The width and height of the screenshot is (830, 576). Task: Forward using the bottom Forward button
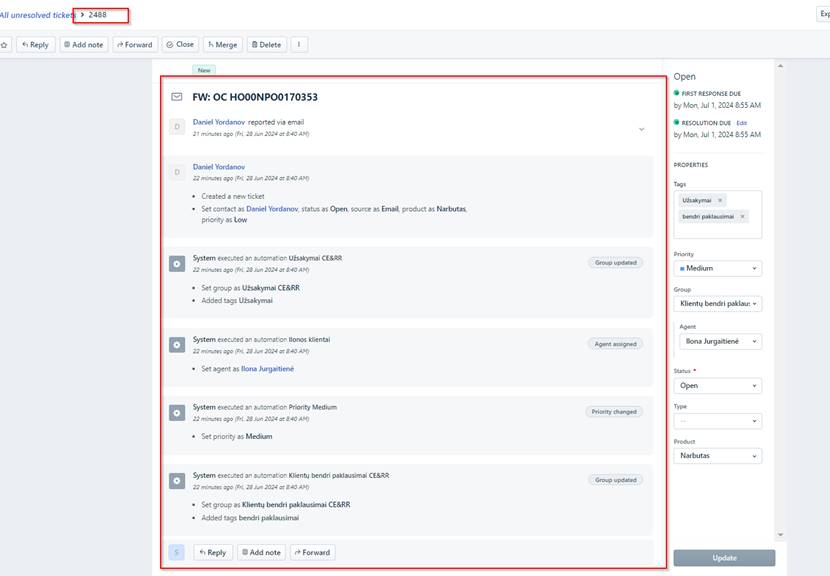point(312,552)
